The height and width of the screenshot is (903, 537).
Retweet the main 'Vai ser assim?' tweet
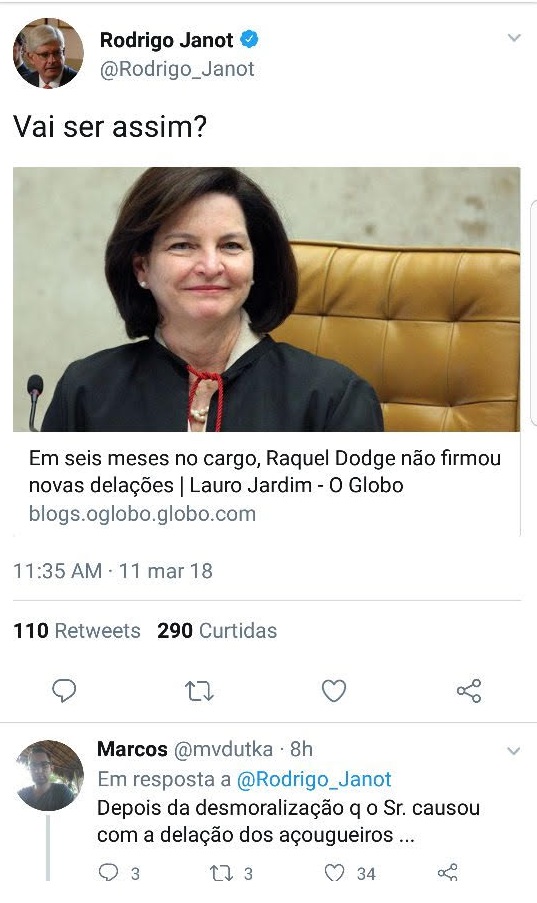199,690
